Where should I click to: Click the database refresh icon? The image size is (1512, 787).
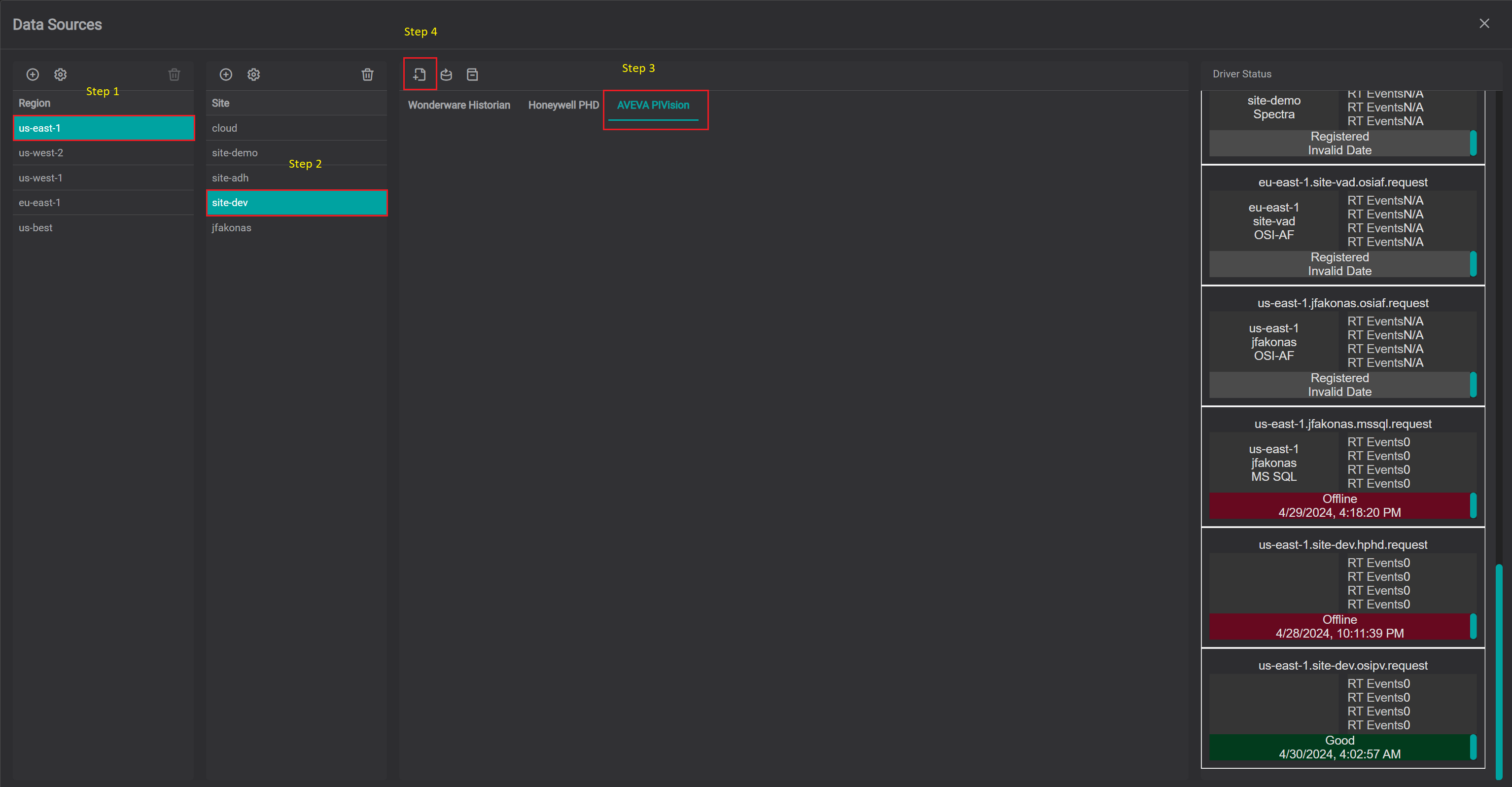point(446,74)
